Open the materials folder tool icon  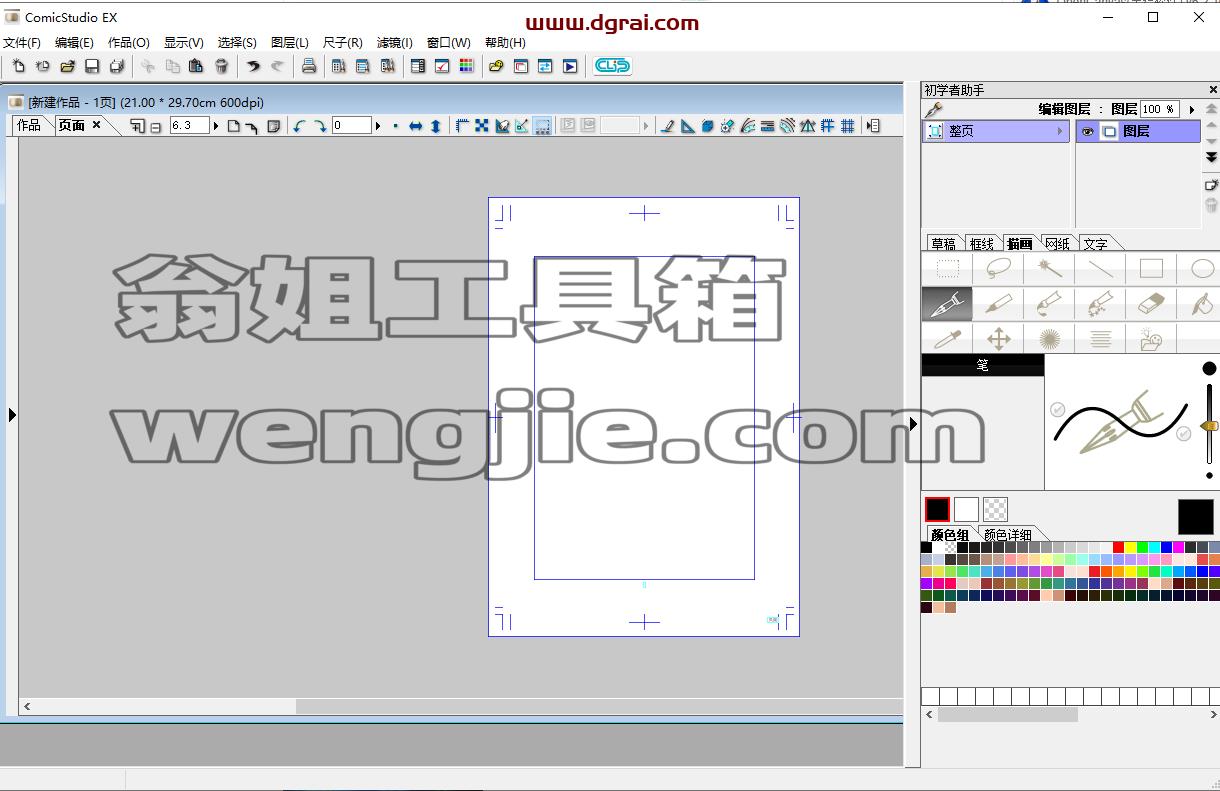click(1151, 338)
